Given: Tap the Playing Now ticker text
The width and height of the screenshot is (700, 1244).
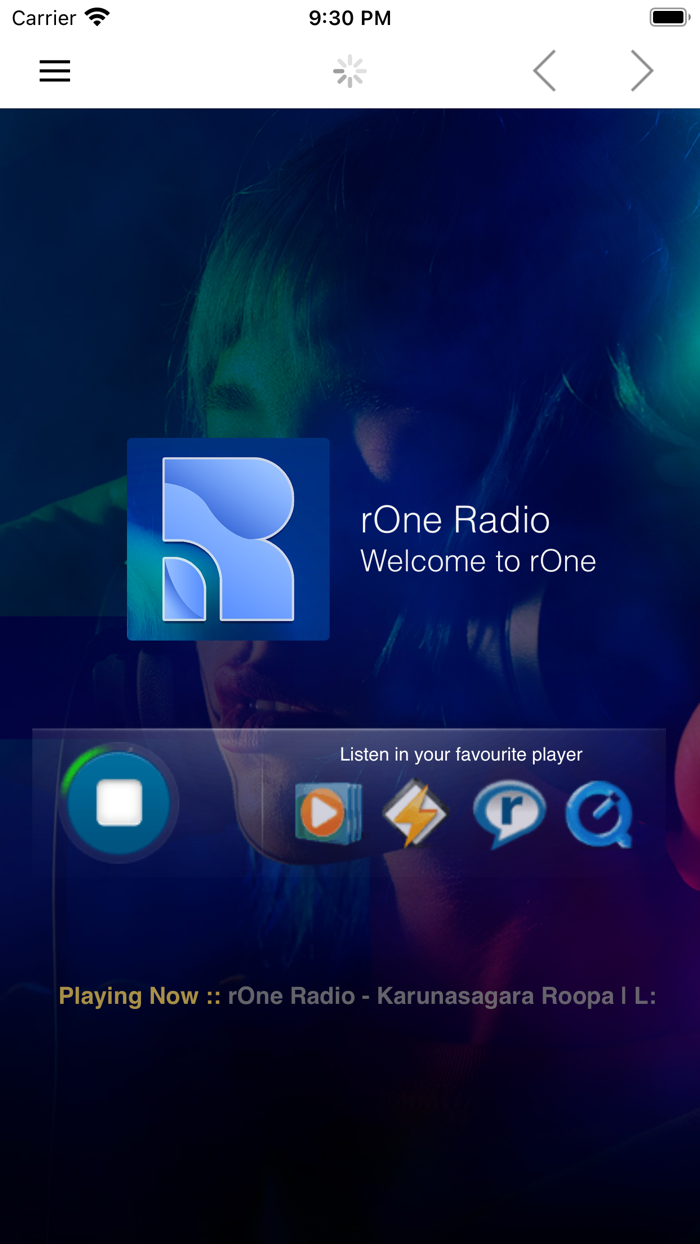Looking at the screenshot, I should pos(357,996).
